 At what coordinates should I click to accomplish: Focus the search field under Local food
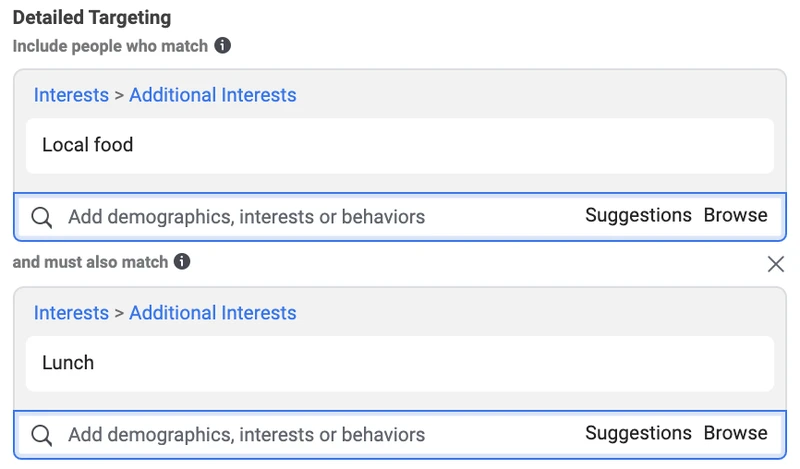click(400, 217)
